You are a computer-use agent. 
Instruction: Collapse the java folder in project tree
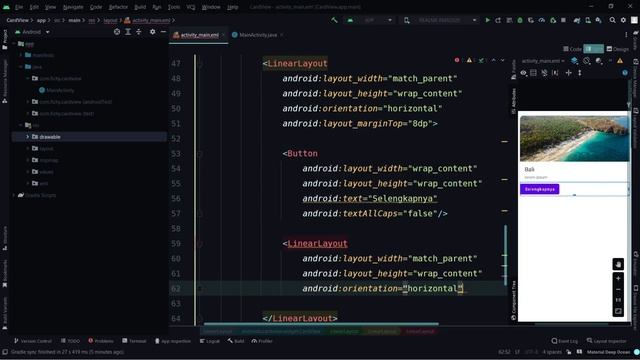(x=21, y=67)
